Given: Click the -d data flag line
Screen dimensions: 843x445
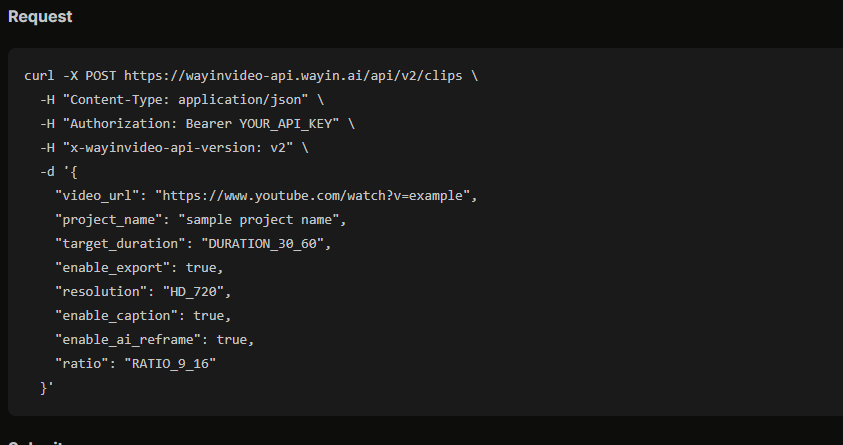Looking at the screenshot, I should click(59, 172).
